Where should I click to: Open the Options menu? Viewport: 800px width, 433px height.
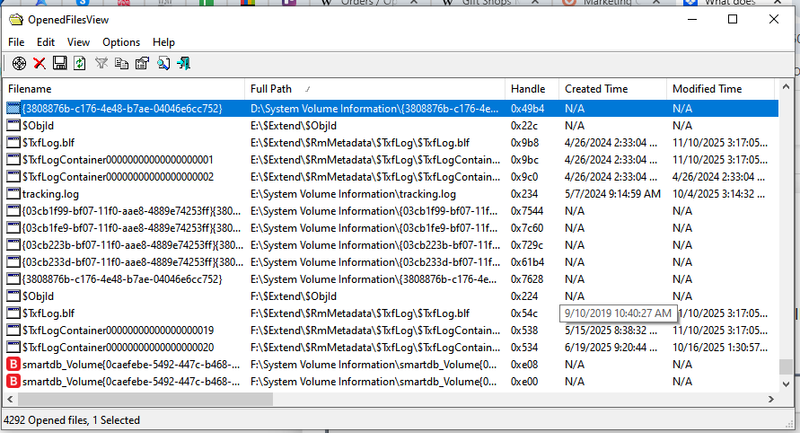[121, 43]
